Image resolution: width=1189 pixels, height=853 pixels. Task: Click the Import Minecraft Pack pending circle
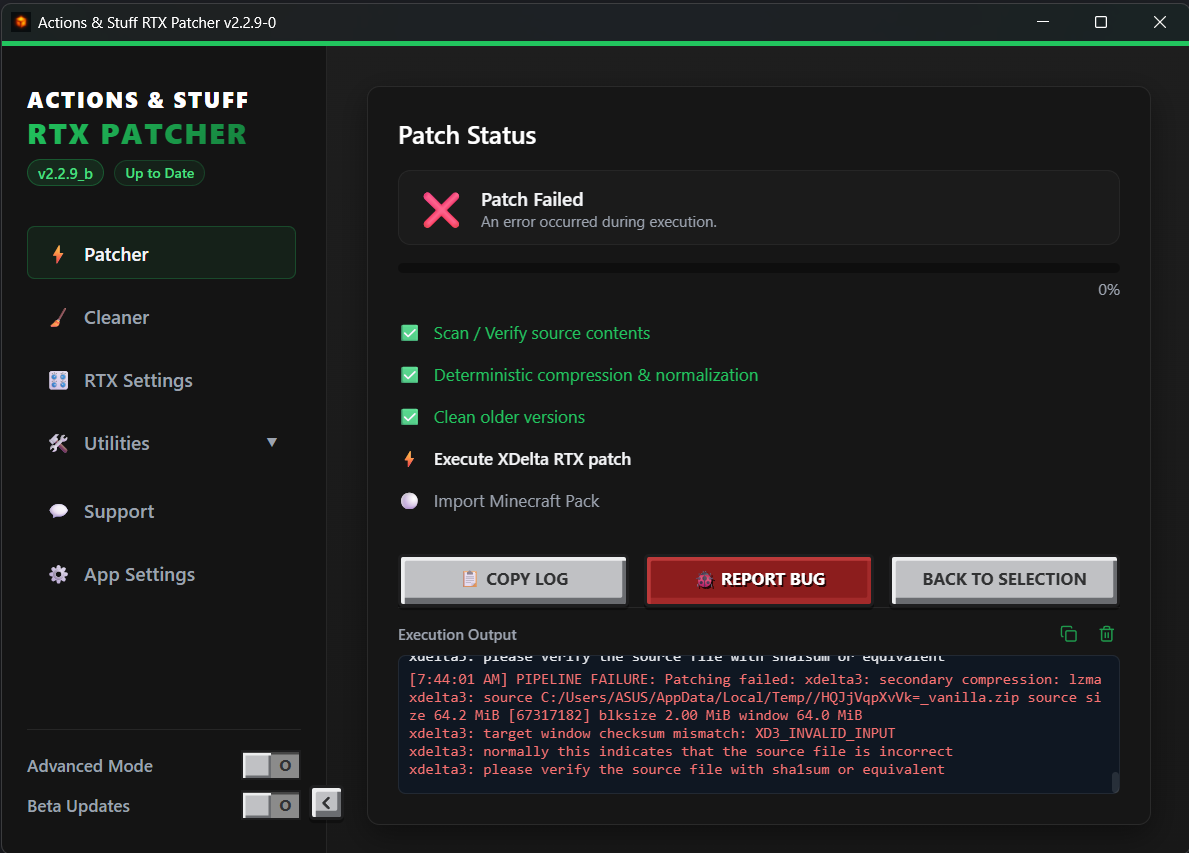(x=409, y=500)
